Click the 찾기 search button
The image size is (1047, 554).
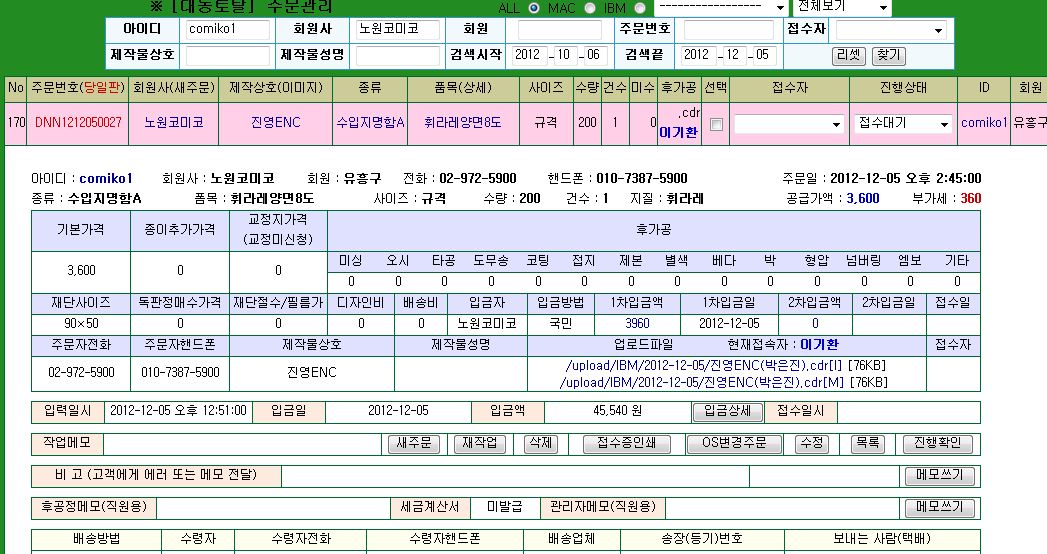pos(887,56)
